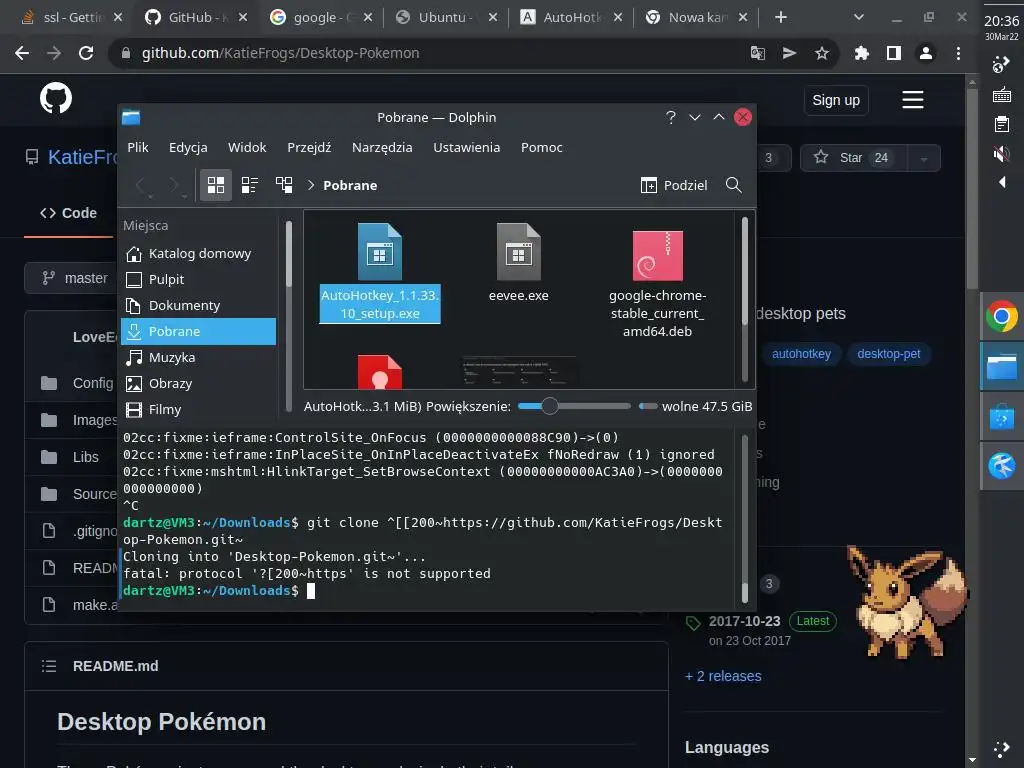The height and width of the screenshot is (768, 1024).
Task: Open Dolphin help question mark button
Action: click(x=671, y=117)
